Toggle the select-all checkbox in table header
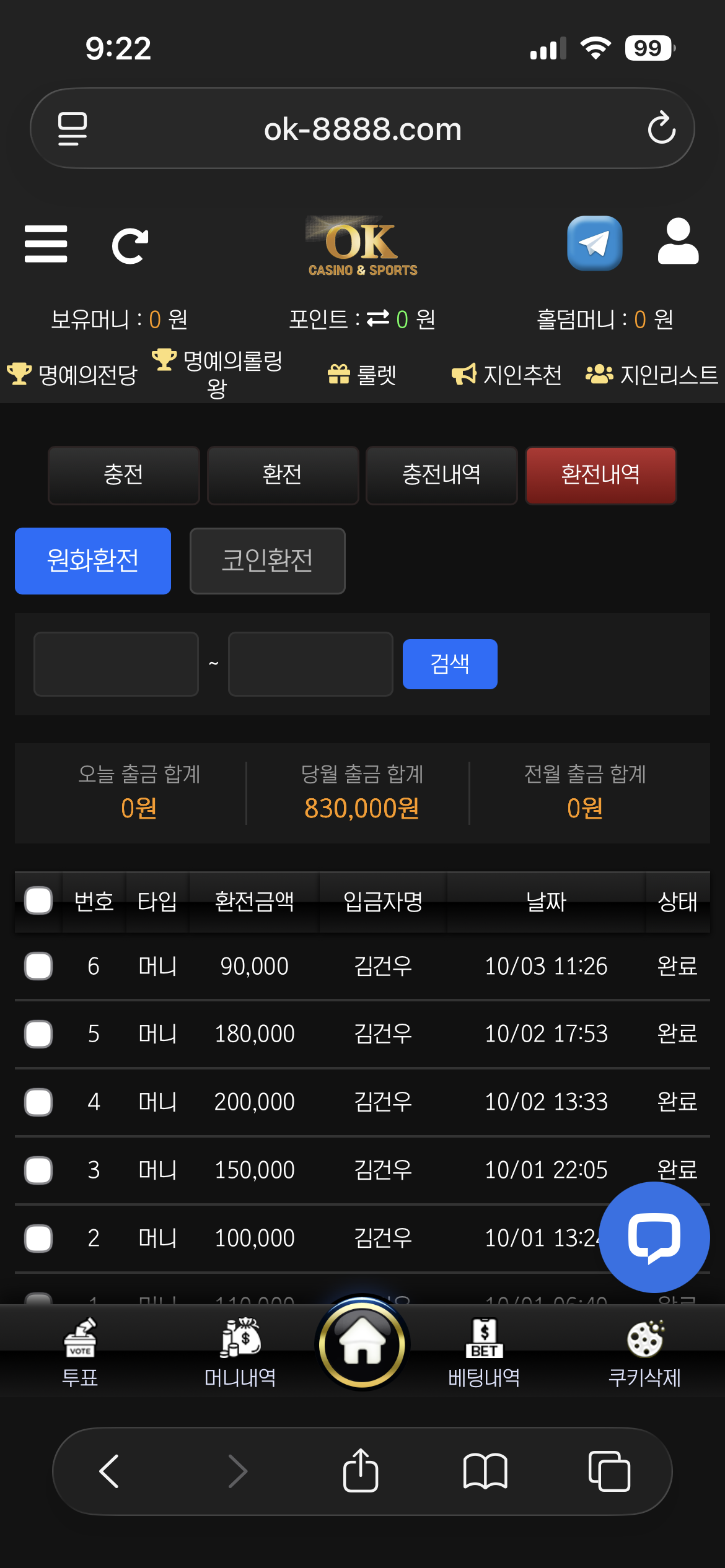This screenshot has height=1568, width=725. pos(38,900)
